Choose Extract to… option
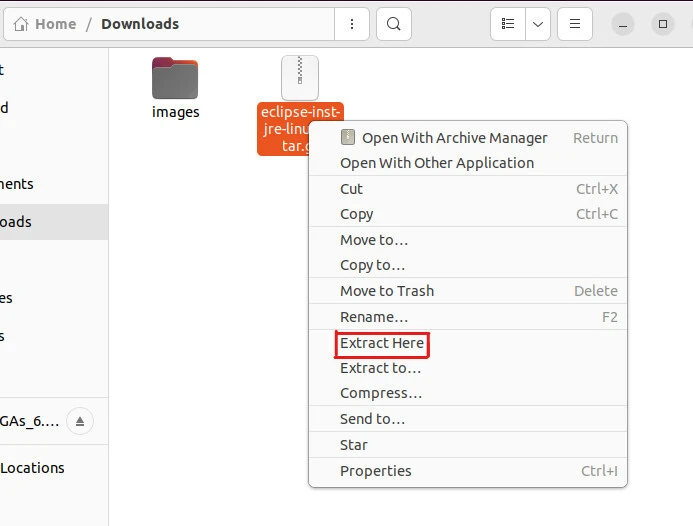Viewport: 693px width, 526px height. click(x=380, y=368)
